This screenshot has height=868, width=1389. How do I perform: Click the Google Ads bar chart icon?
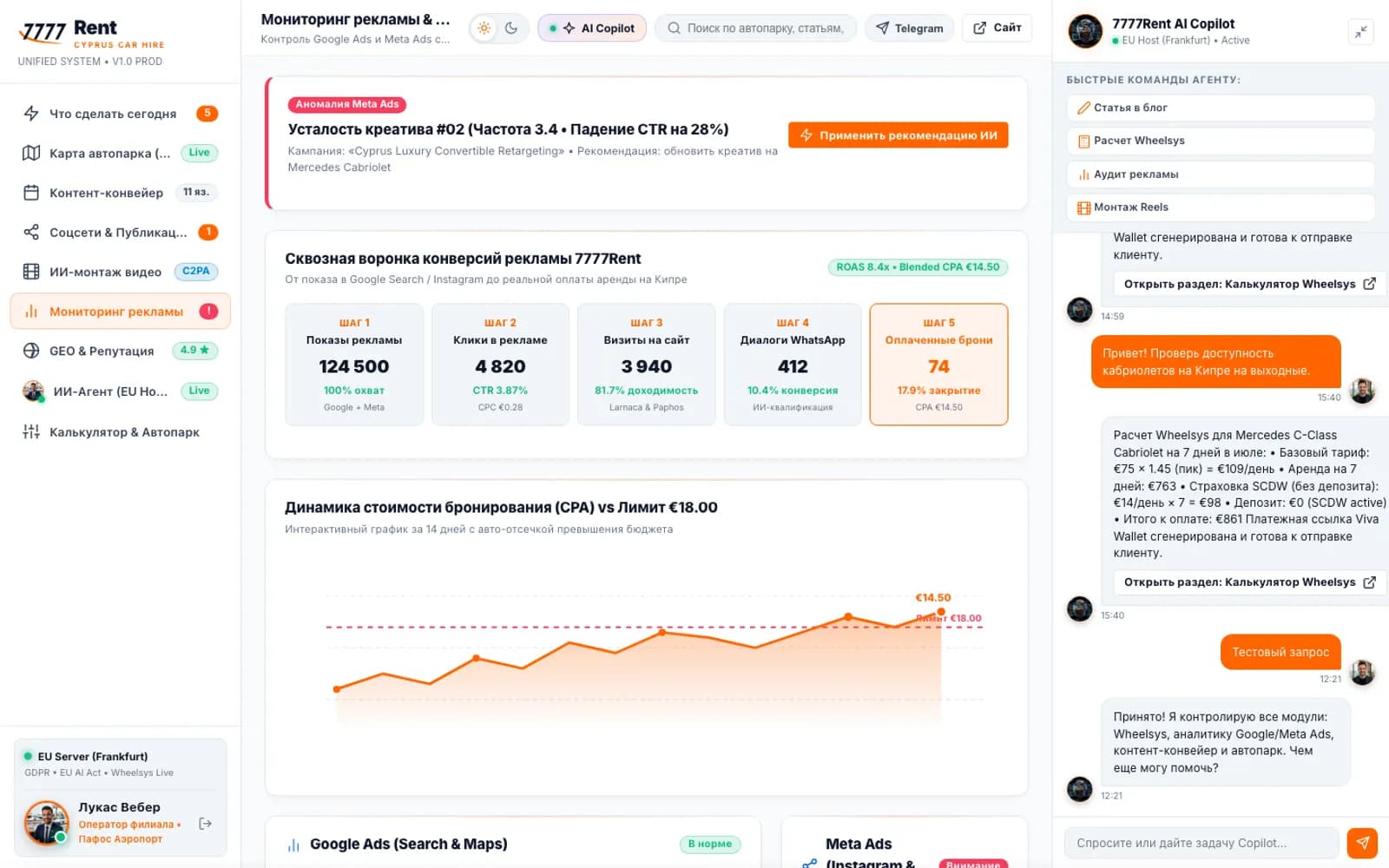tap(293, 845)
